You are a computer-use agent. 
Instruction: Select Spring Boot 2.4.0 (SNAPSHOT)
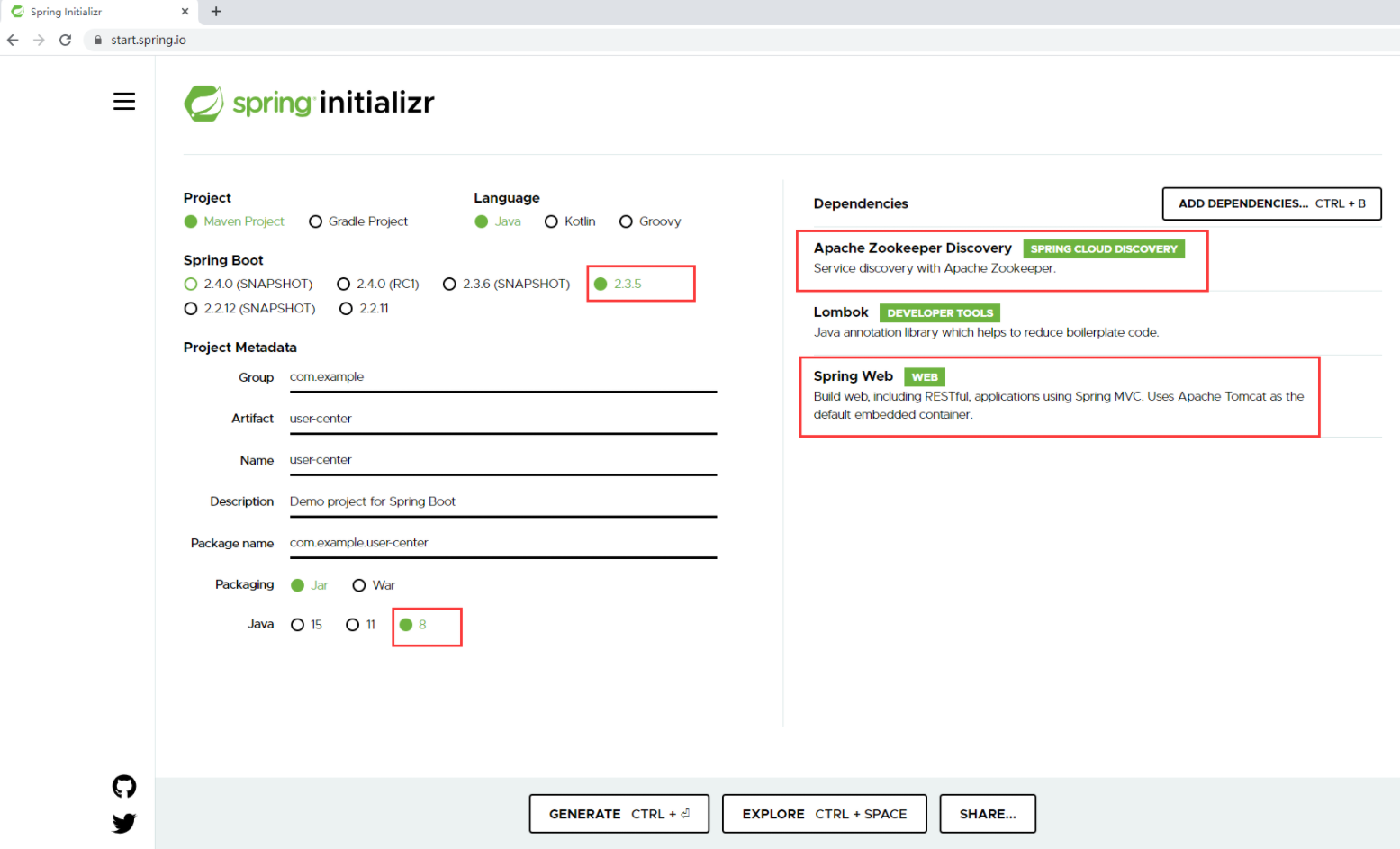click(248, 284)
